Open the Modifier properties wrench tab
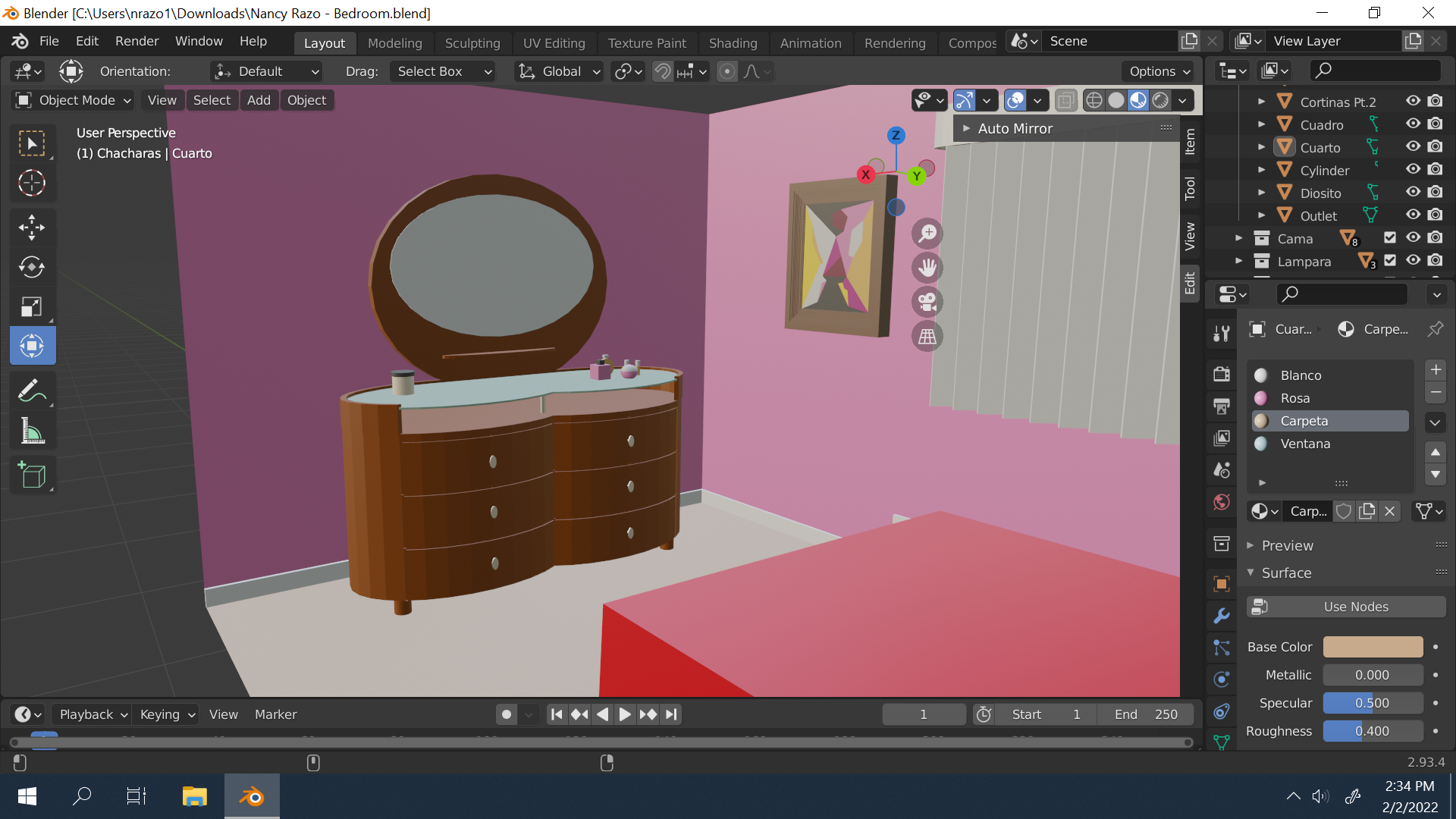Image resolution: width=1456 pixels, height=819 pixels. 1221,616
